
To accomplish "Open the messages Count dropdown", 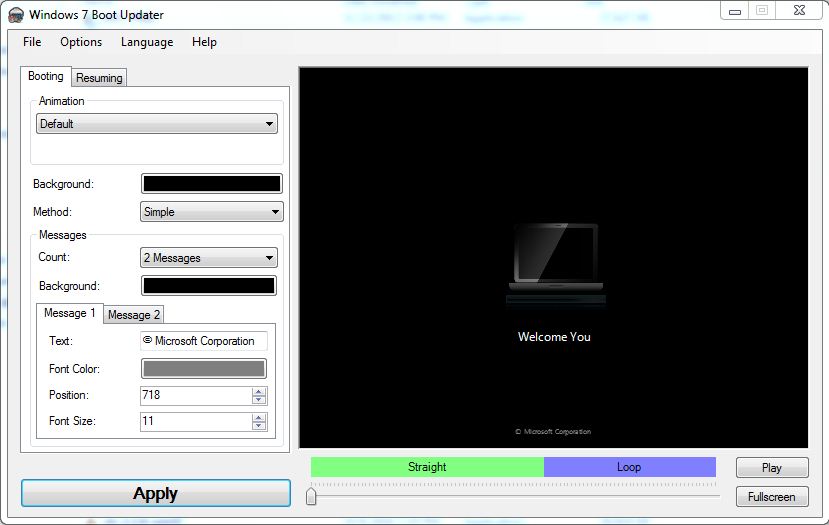I will tap(209, 257).
